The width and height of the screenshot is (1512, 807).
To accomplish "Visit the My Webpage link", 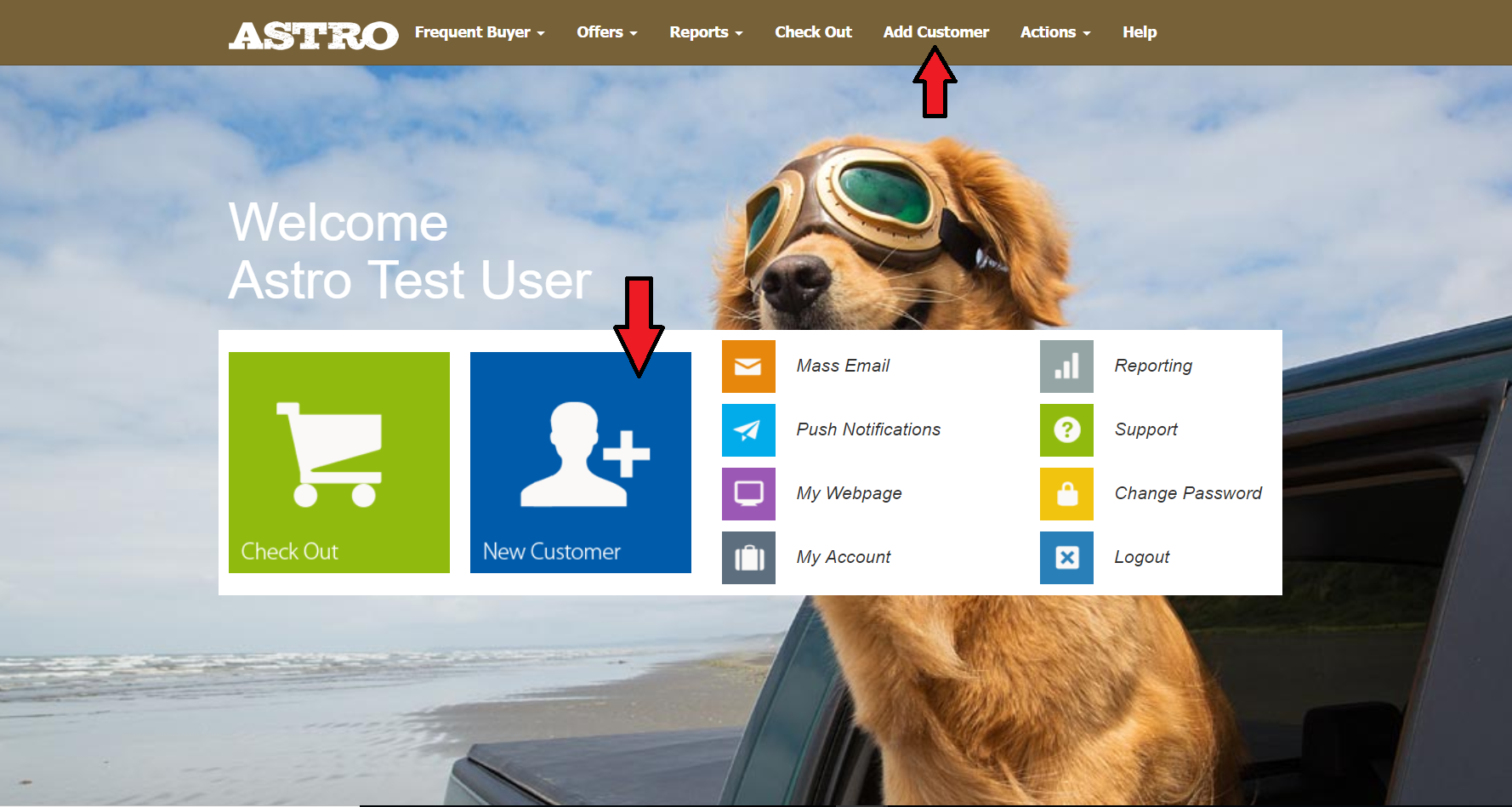I will pos(849,493).
